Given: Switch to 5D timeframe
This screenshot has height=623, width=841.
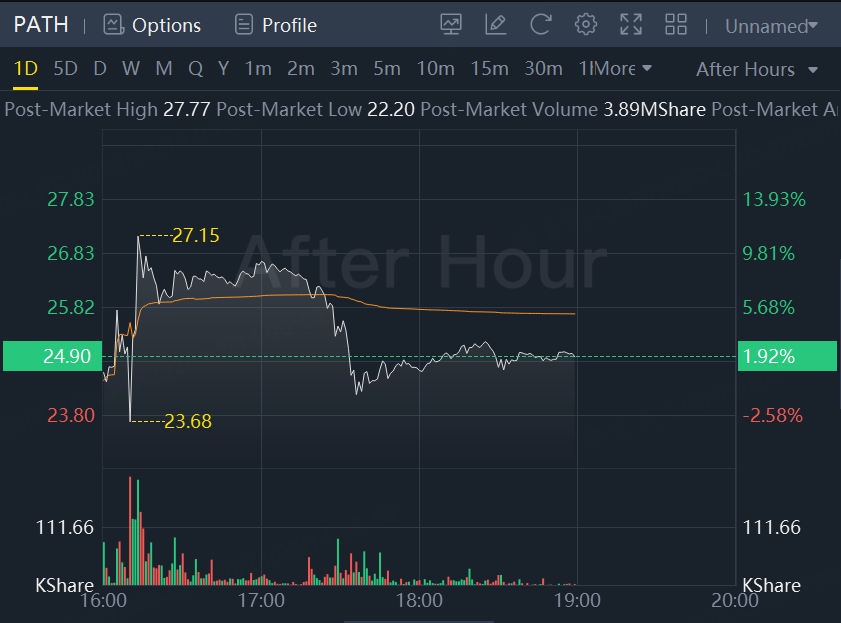Looking at the screenshot, I should (x=65, y=68).
